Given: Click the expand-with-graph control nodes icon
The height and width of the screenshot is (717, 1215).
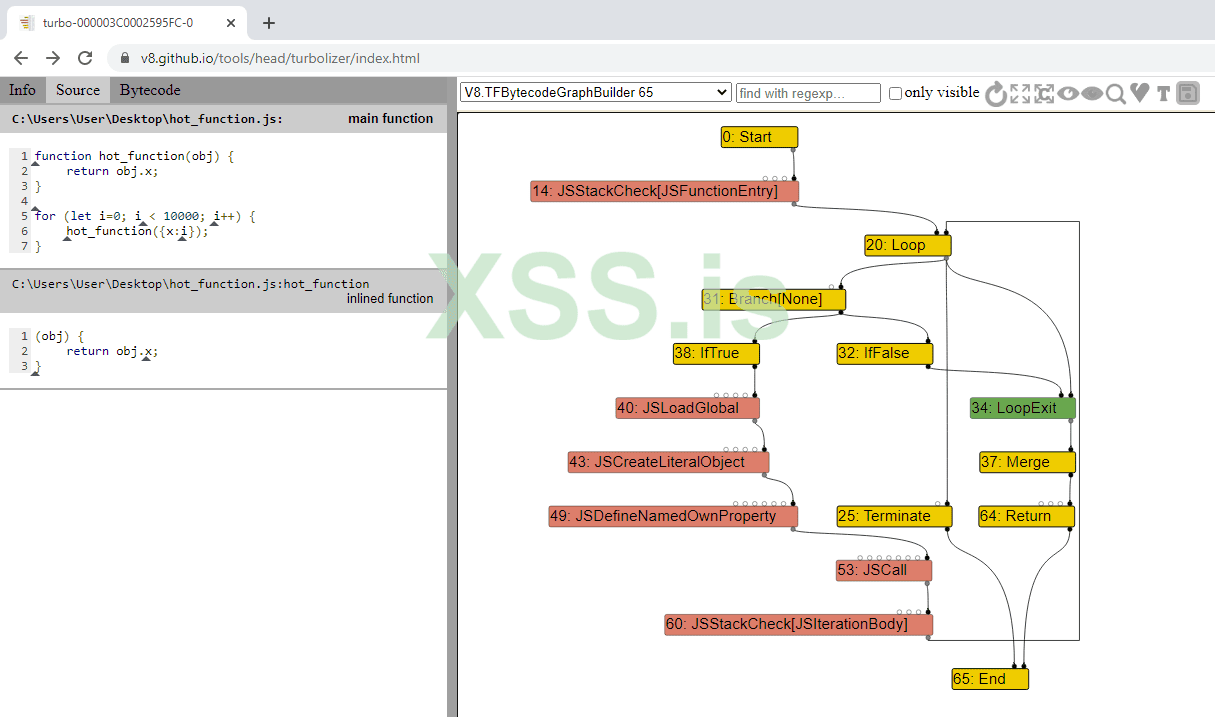Looking at the screenshot, I should pyautogui.click(x=1045, y=93).
